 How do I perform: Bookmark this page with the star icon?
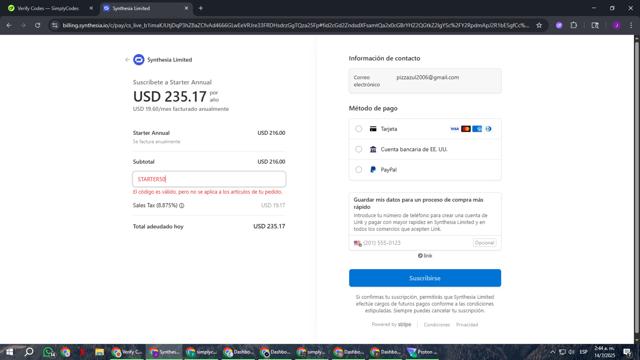coord(539,25)
